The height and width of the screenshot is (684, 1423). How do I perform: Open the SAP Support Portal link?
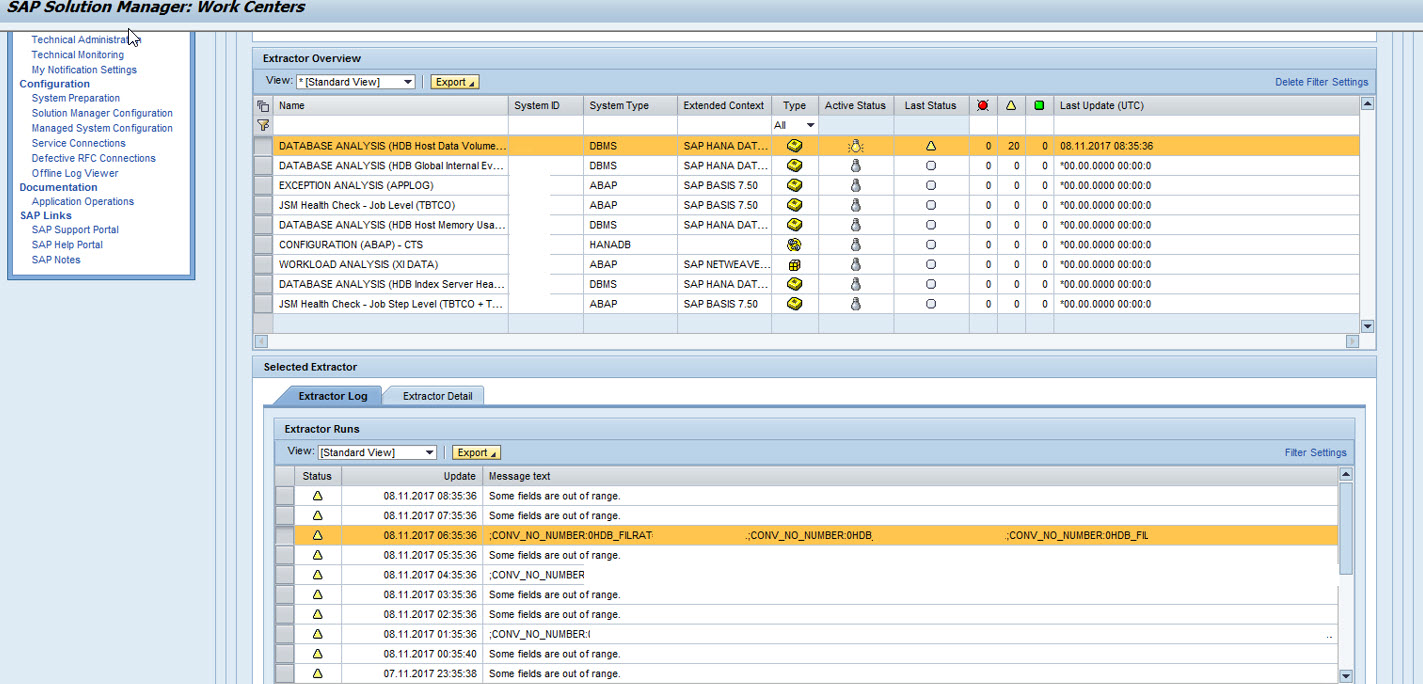pyautogui.click(x=75, y=229)
